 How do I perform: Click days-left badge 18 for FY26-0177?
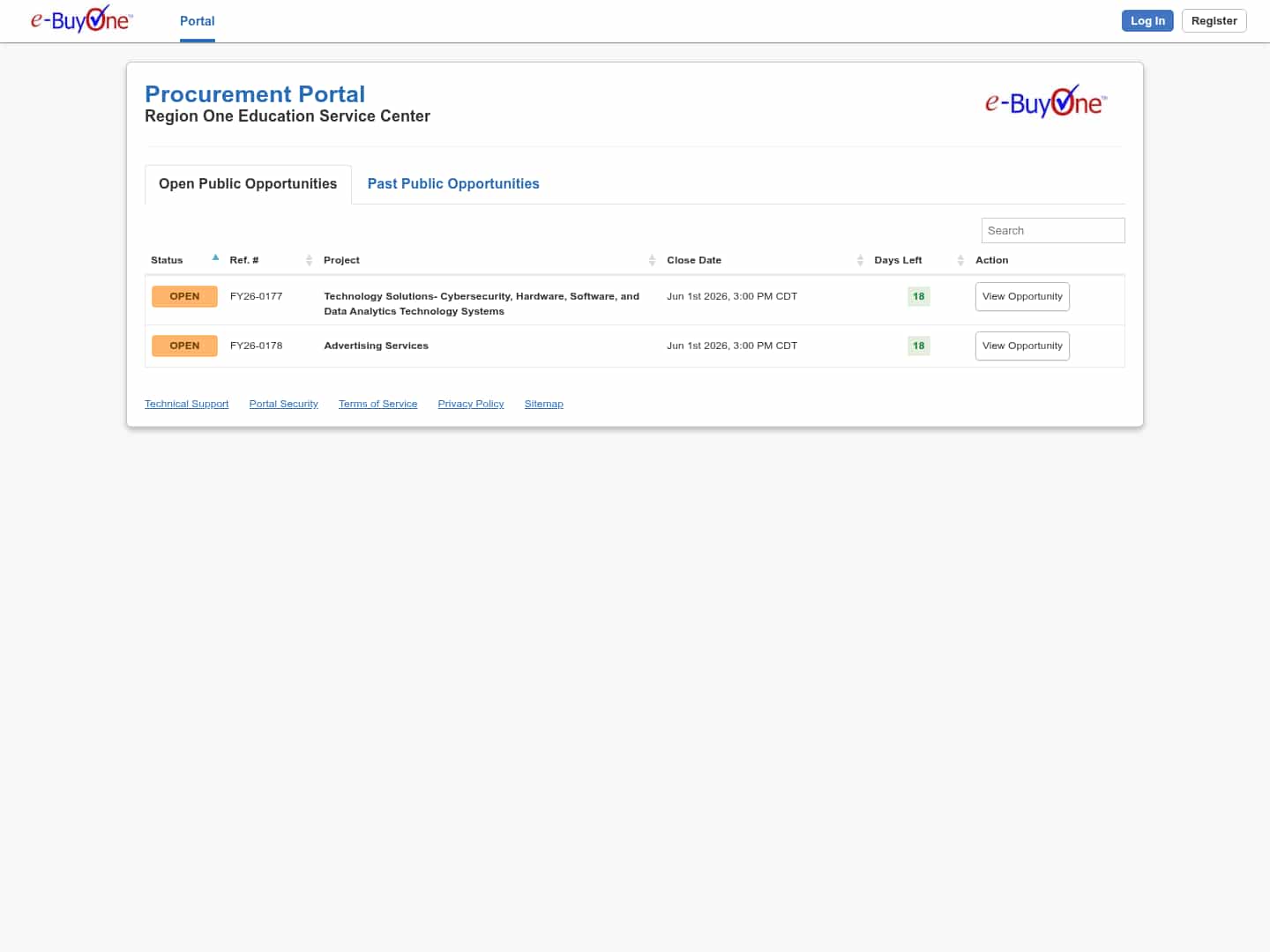[x=918, y=297]
